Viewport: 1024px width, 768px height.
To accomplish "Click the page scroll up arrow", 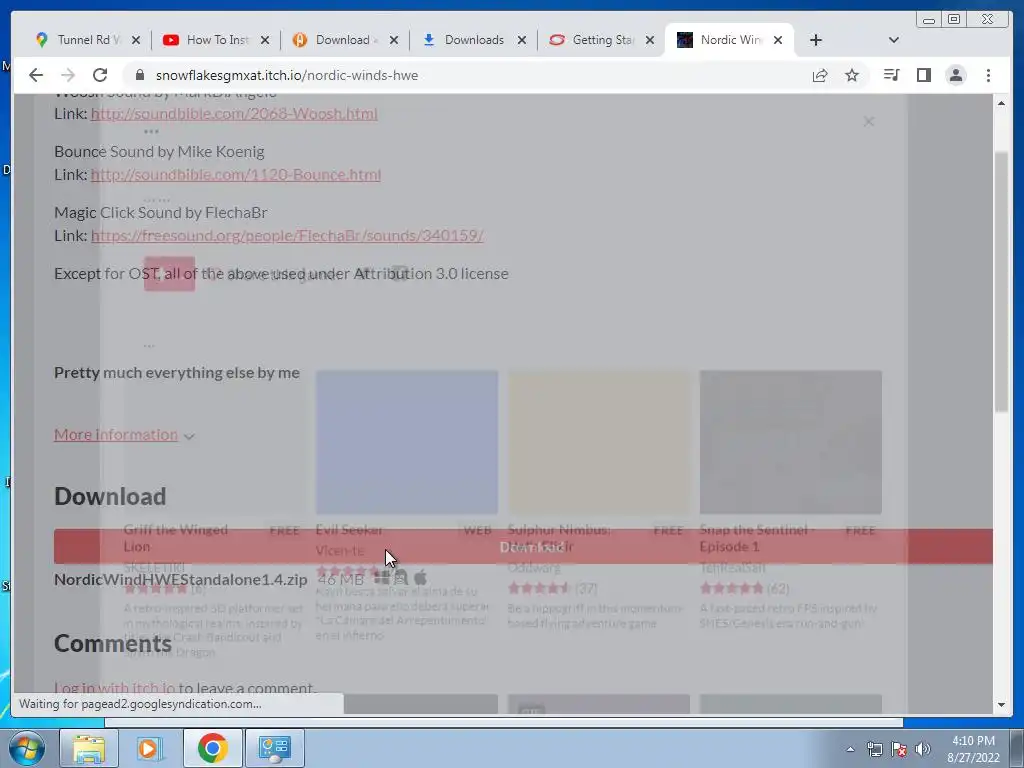I will tap(1001, 103).
